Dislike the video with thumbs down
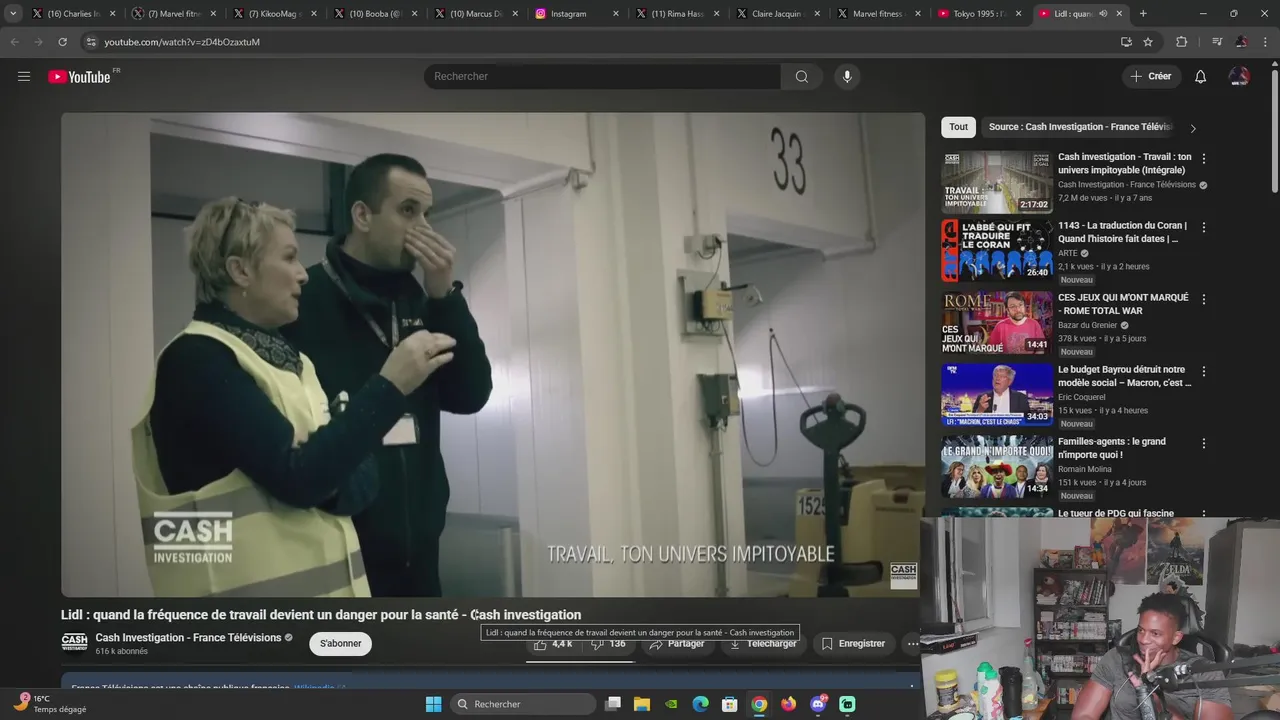 click(x=608, y=644)
